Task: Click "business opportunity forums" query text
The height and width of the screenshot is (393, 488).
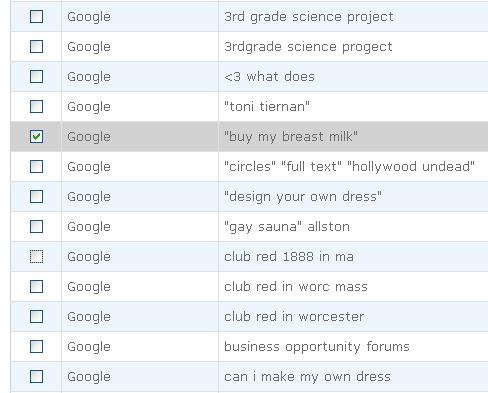Action: click(317, 347)
